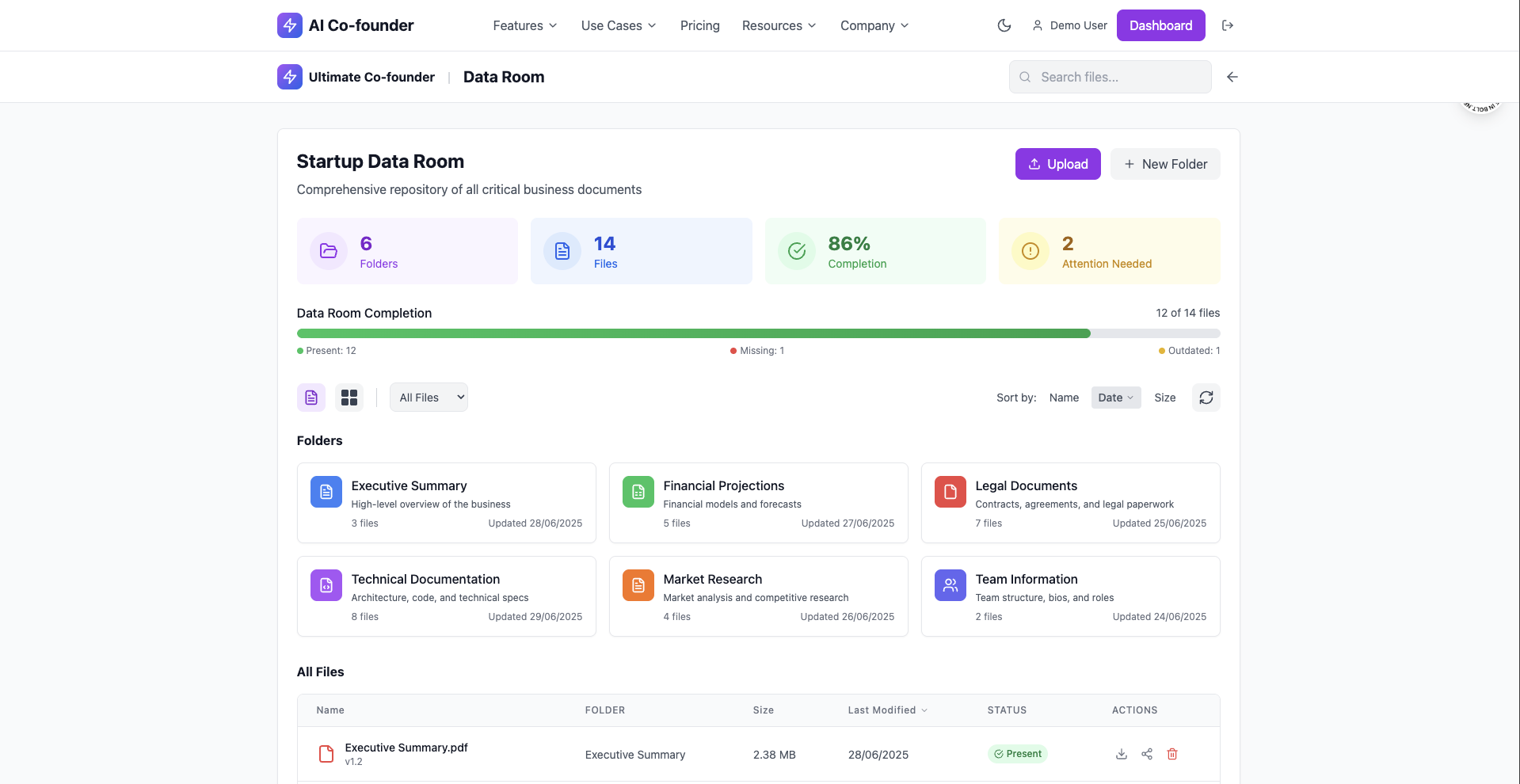Switch to list view of files
The width and height of the screenshot is (1520, 784).
310,397
